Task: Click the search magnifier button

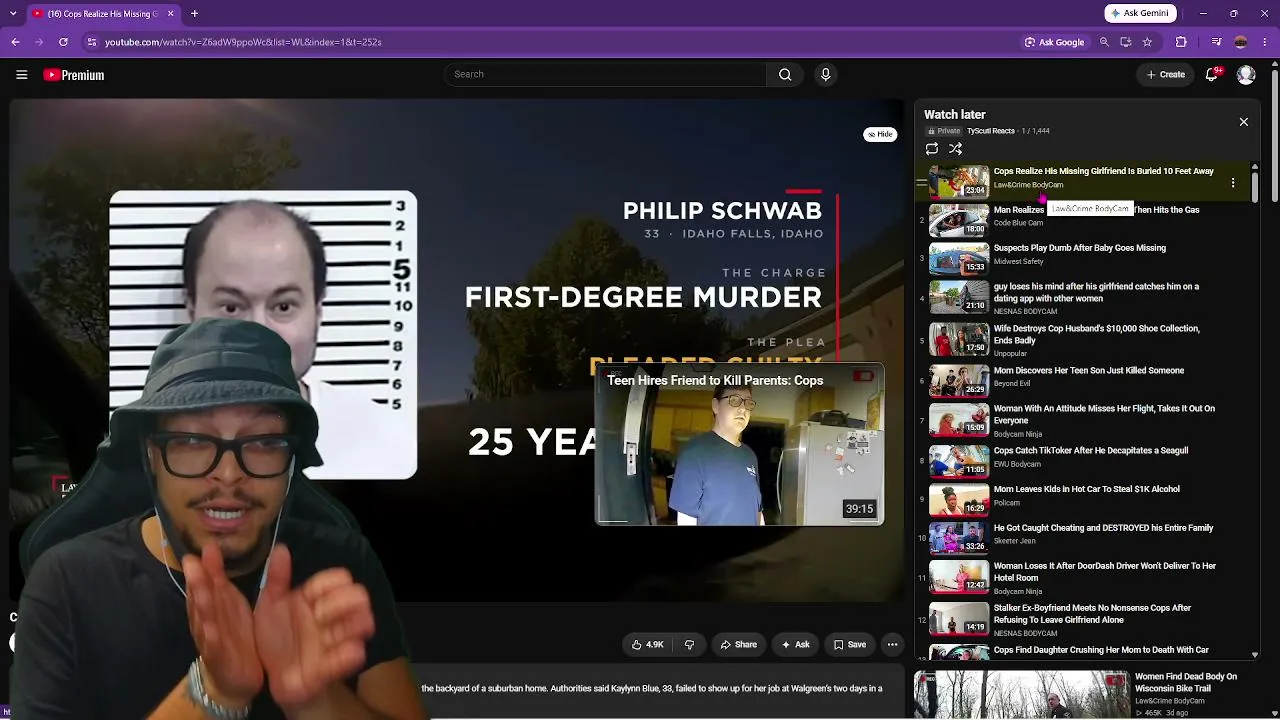Action: click(785, 74)
